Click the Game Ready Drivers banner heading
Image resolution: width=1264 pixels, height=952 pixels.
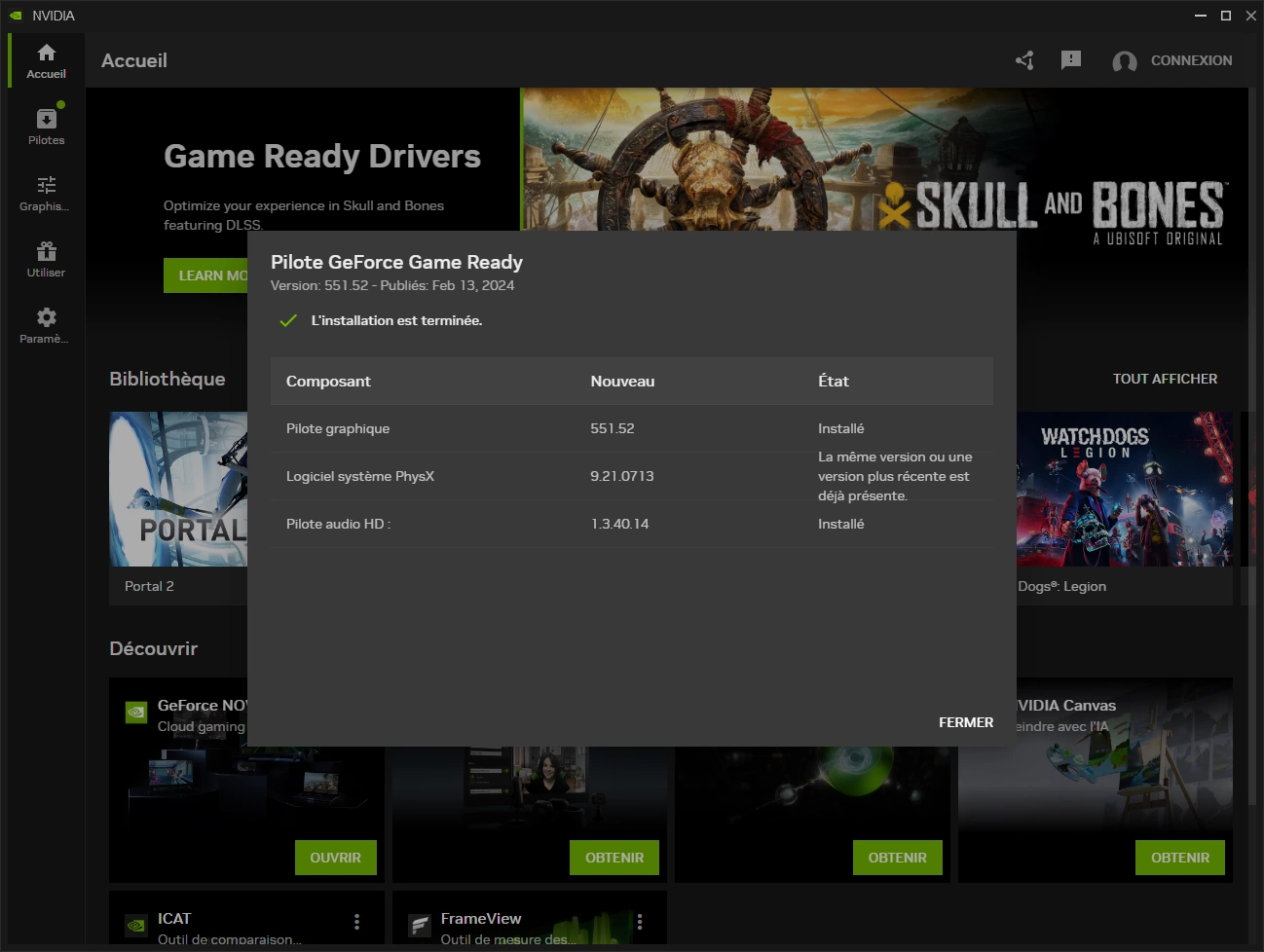coord(322,156)
